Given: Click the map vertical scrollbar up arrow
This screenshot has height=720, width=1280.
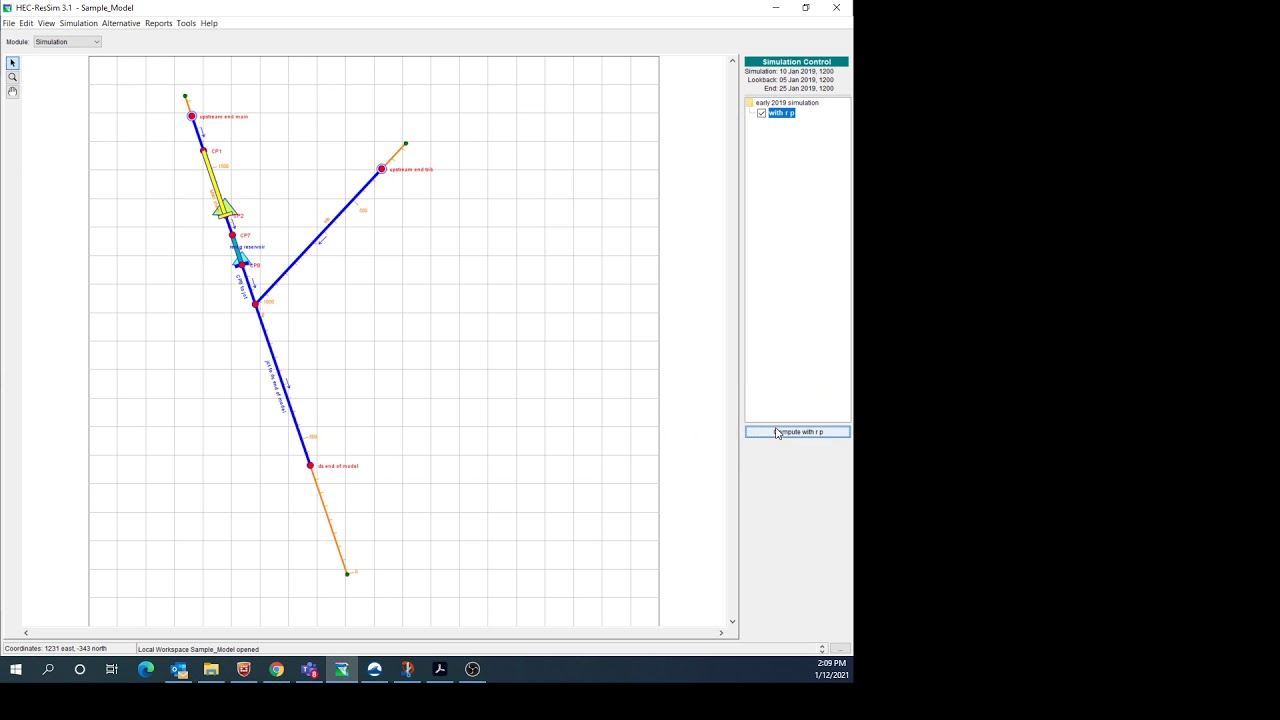Looking at the screenshot, I should pos(733,62).
